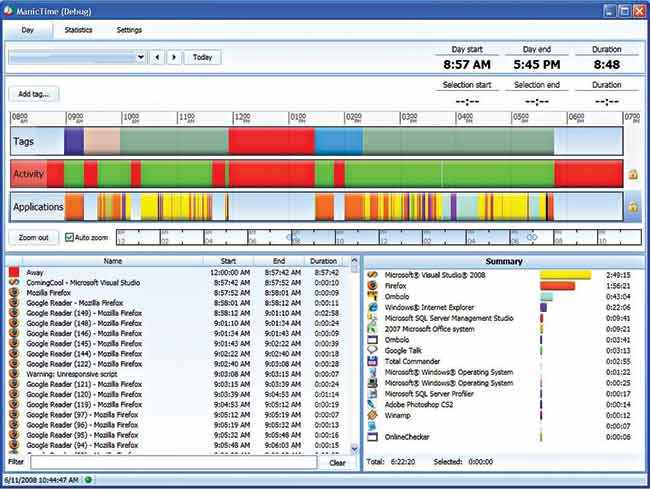Image resolution: width=650 pixels, height=489 pixels.
Task: Click the green status icon in status bar
Action: tap(88, 480)
